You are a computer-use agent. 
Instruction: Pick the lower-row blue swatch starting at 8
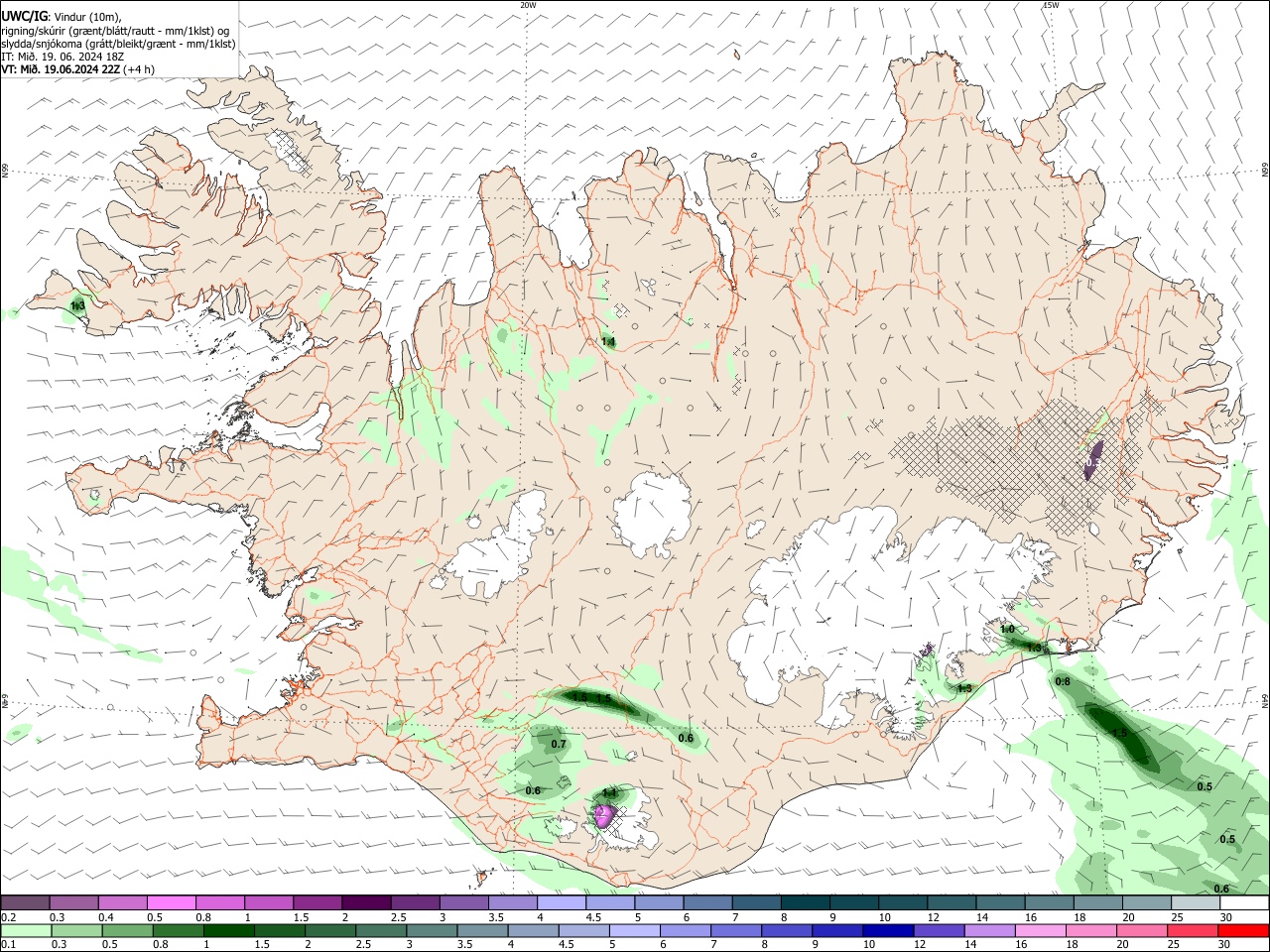point(787,930)
